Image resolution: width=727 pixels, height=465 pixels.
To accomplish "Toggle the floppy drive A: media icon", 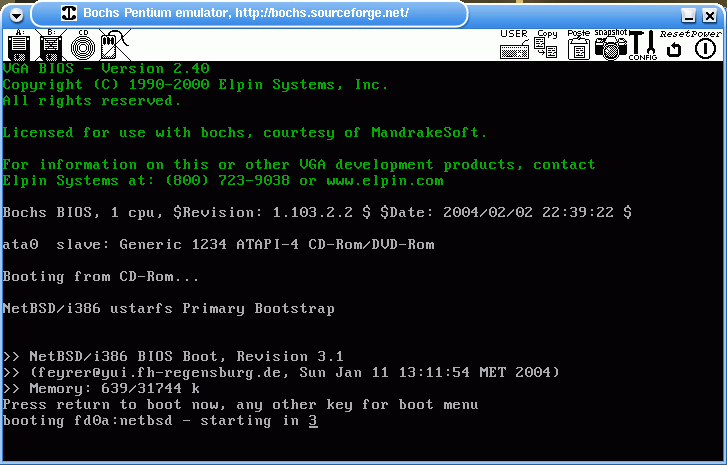I will pyautogui.click(x=19, y=45).
